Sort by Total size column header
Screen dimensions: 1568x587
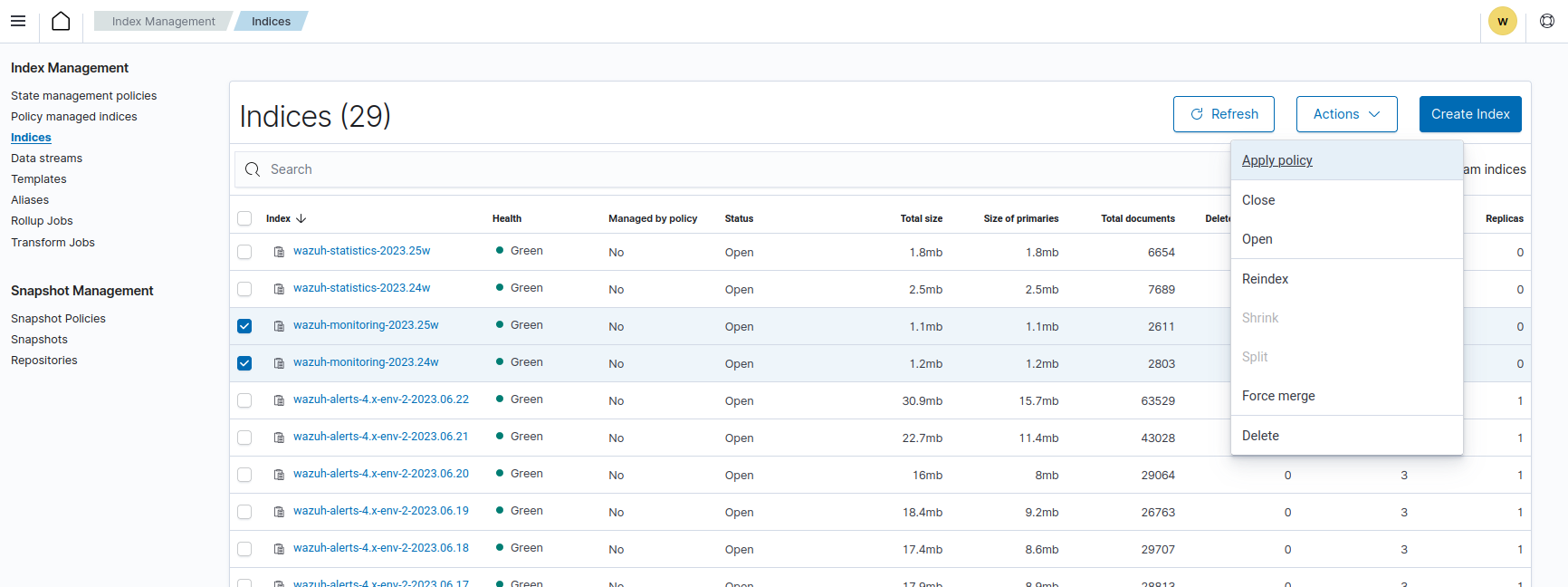tap(922, 218)
